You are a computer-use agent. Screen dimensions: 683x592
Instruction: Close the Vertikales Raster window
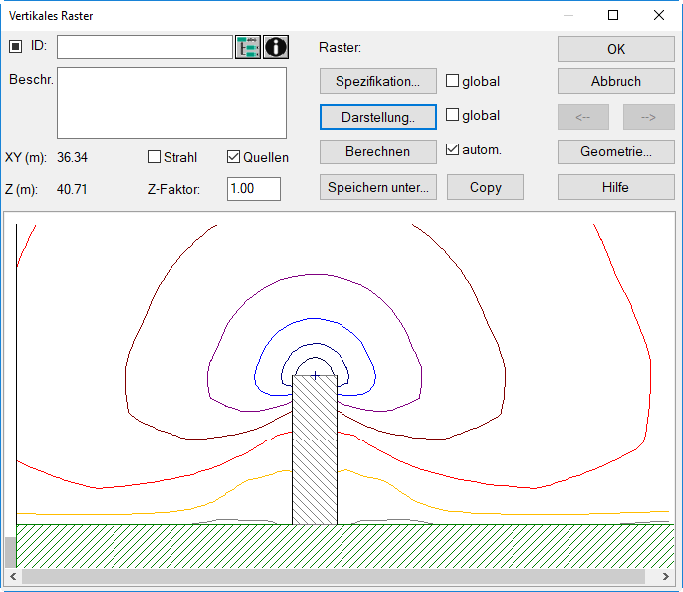pos(659,15)
